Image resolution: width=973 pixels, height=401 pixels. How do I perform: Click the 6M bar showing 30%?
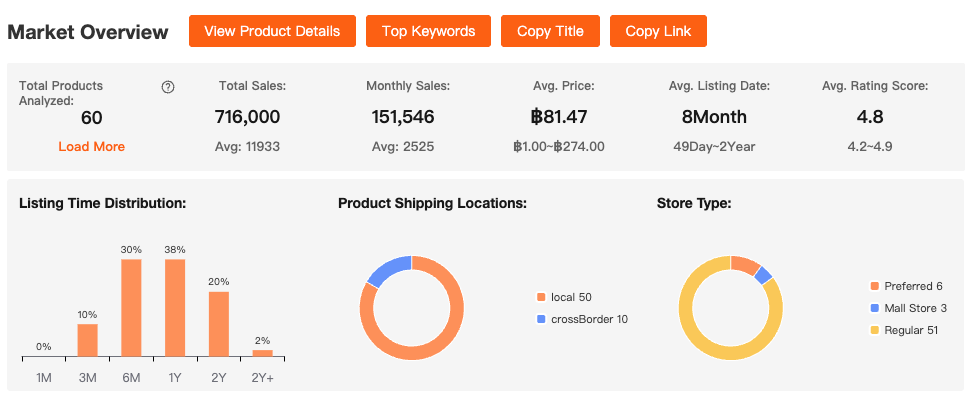131,308
